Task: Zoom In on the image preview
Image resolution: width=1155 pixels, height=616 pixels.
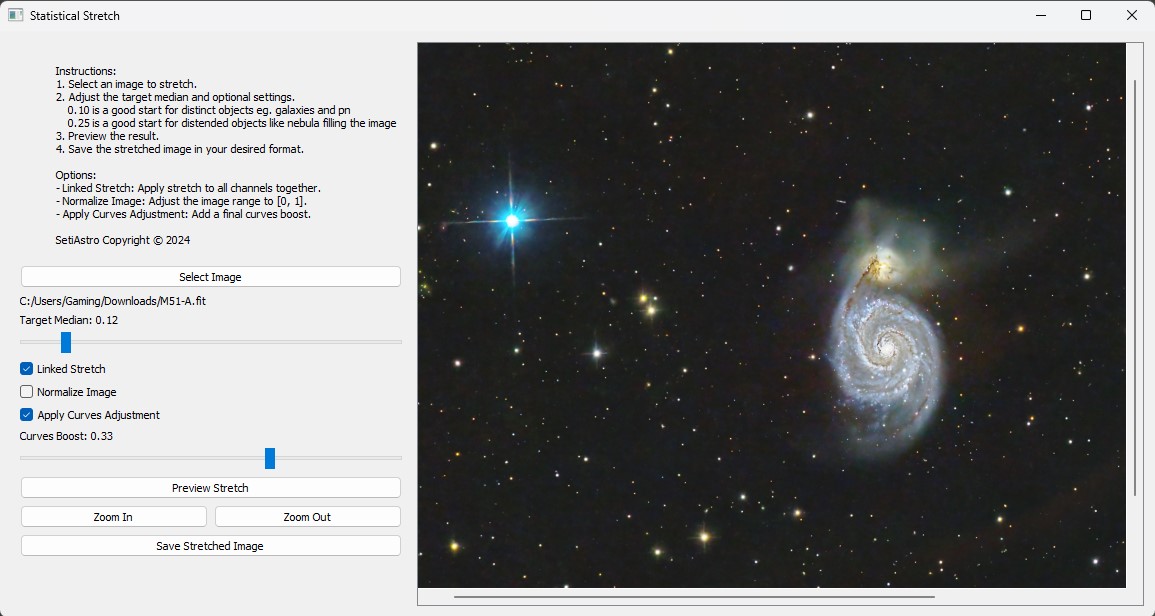Action: pyautogui.click(x=113, y=517)
